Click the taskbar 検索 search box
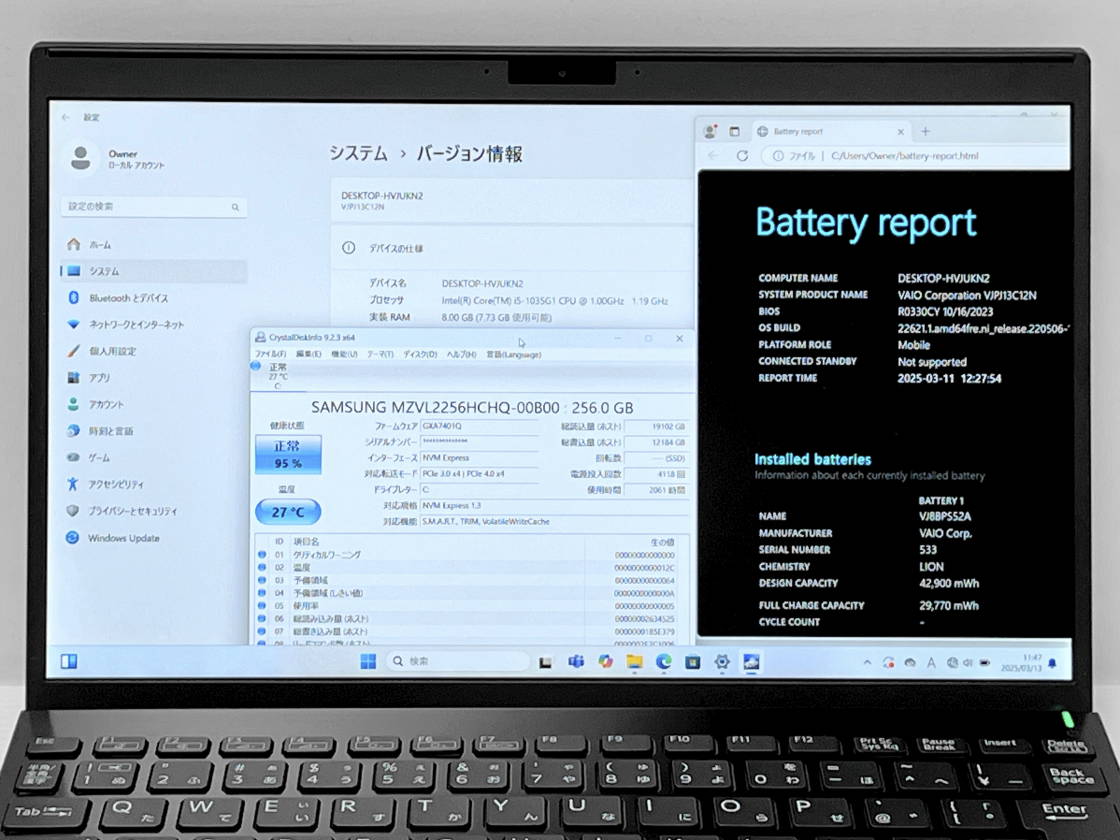 pyautogui.click(x=458, y=661)
